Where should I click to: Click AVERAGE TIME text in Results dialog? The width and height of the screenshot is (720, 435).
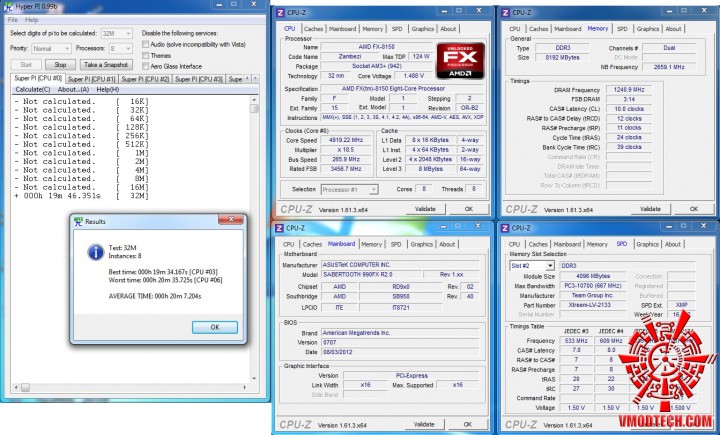click(155, 296)
